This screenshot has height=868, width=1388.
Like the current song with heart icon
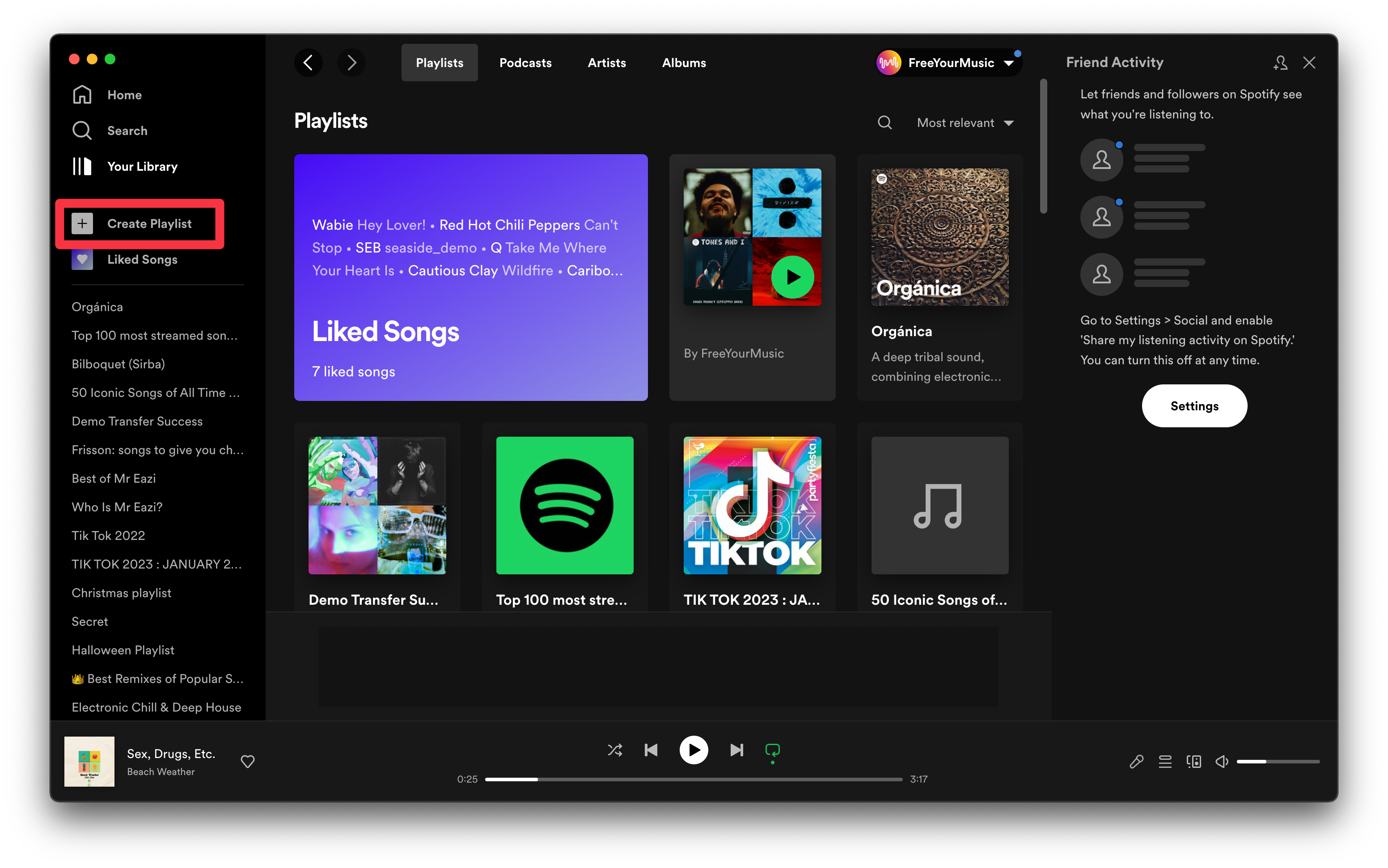pos(248,761)
